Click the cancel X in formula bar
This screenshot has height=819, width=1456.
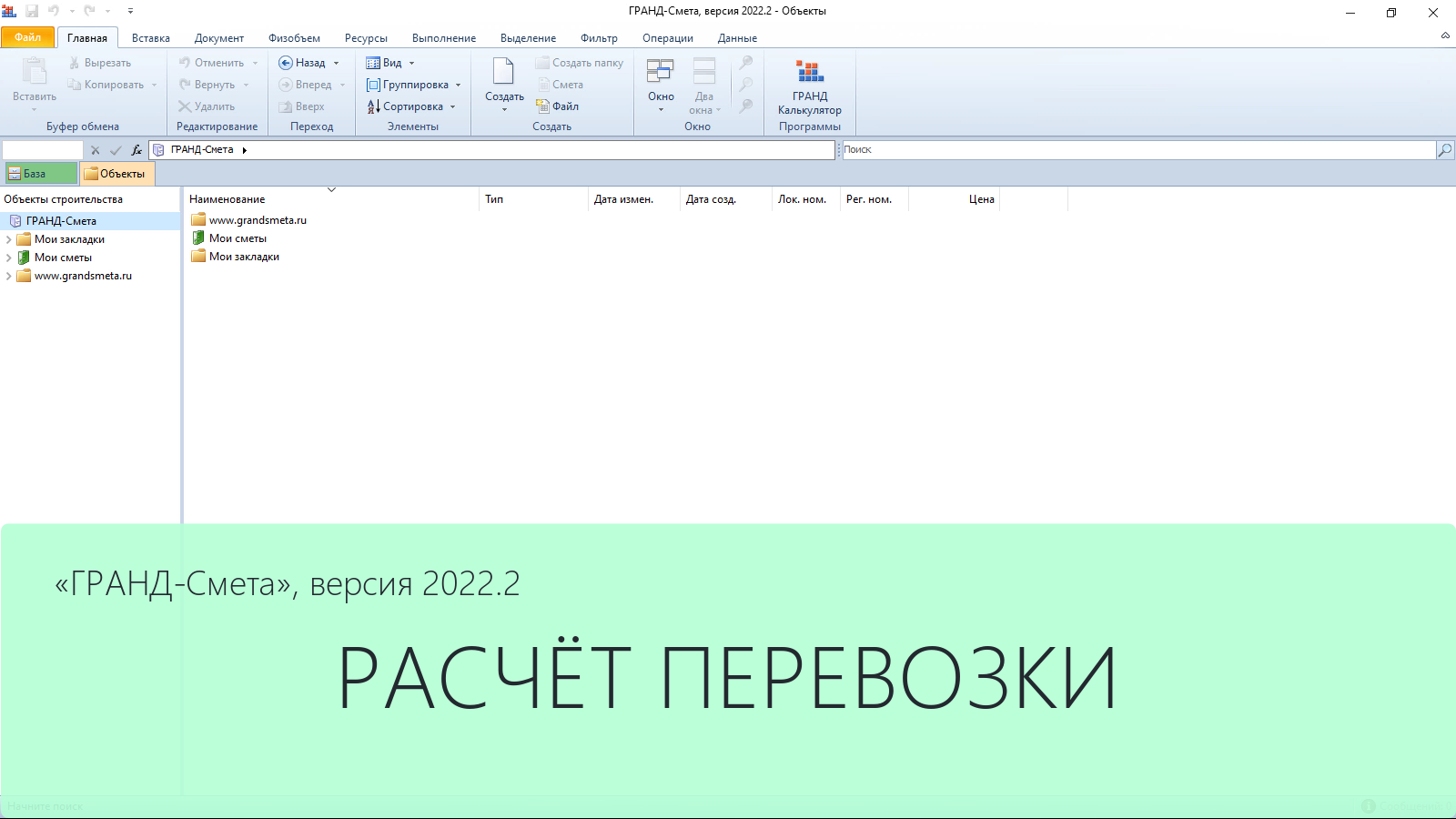click(x=96, y=150)
